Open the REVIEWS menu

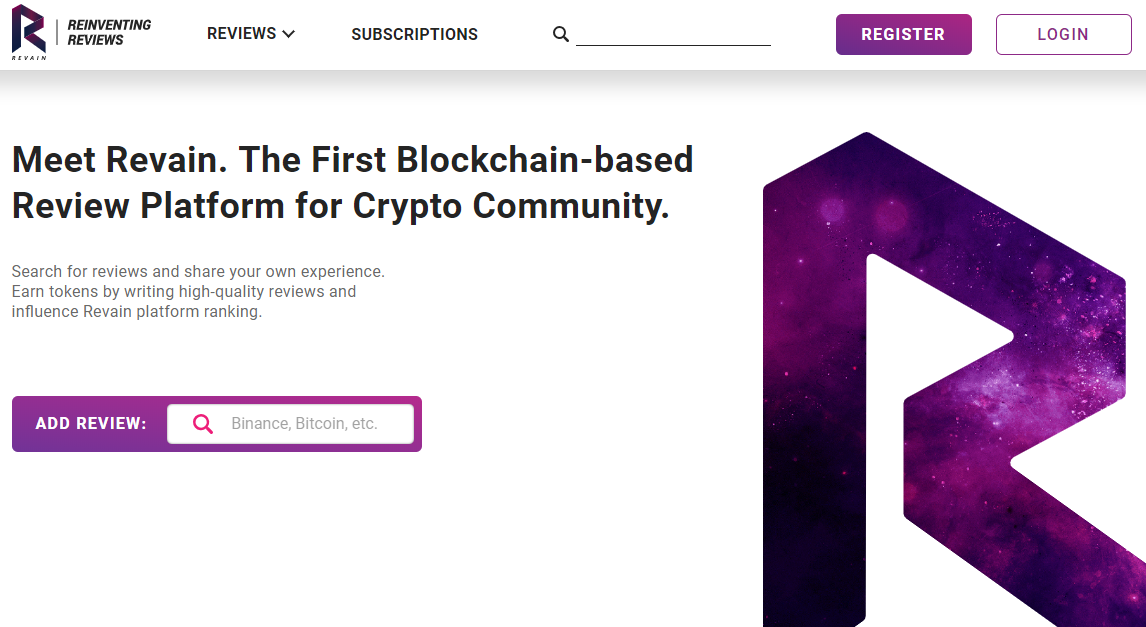(x=241, y=34)
